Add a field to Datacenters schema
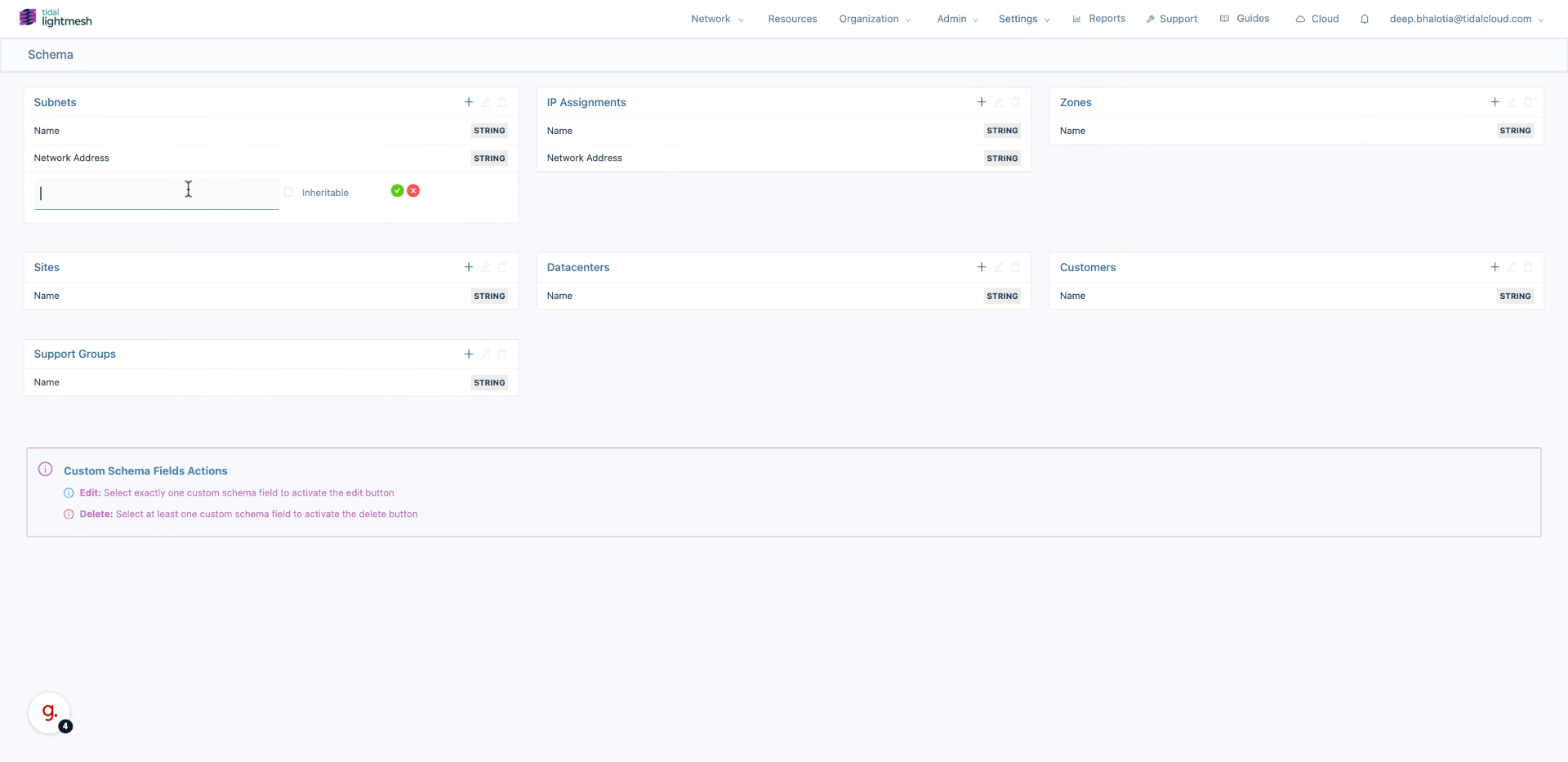Screen dimensions: 1568x762 click(981, 267)
